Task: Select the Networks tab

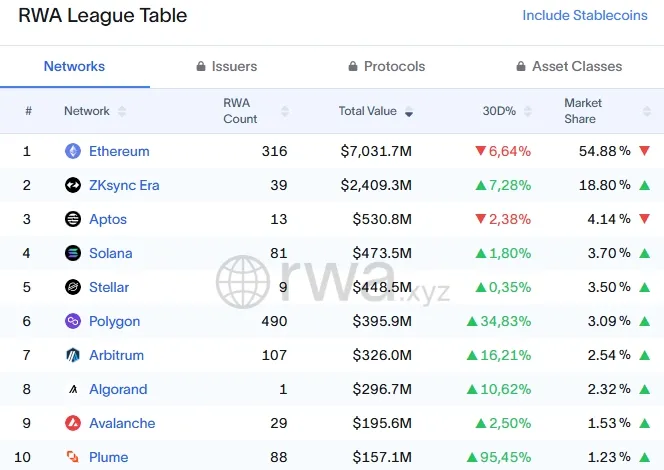Action: (x=74, y=66)
